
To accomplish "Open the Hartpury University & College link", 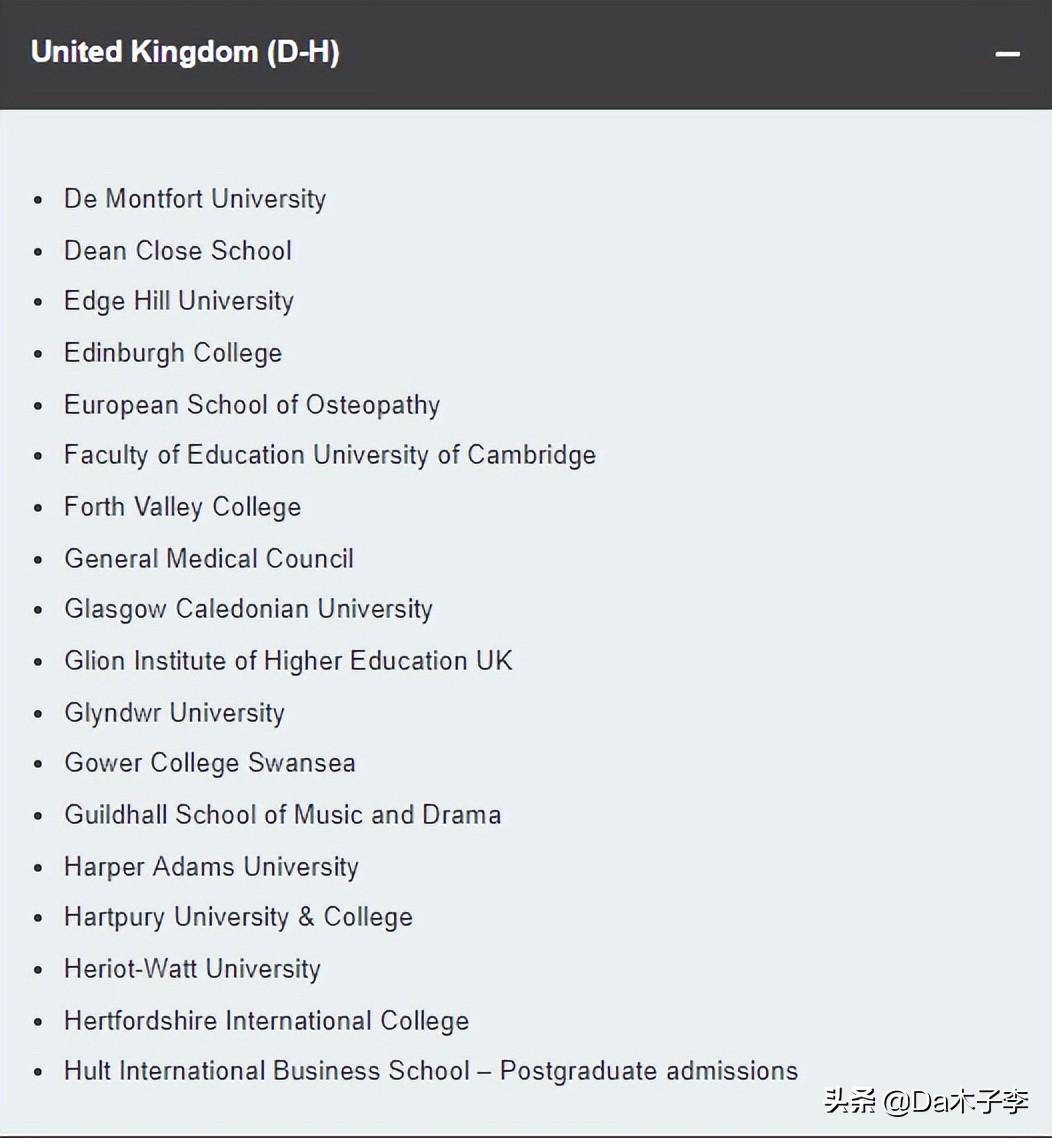I will (239, 917).
